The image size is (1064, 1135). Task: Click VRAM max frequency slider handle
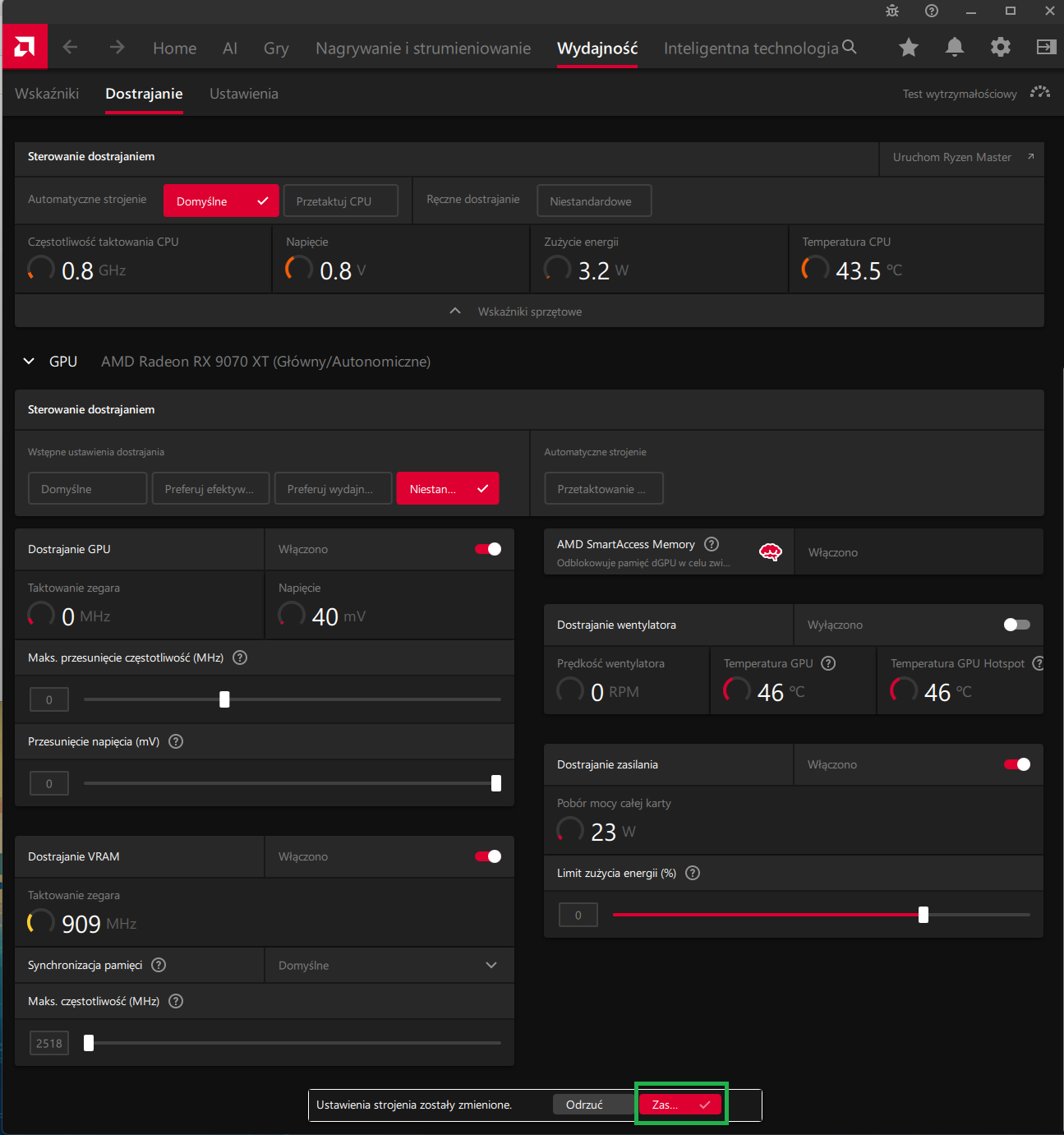pyautogui.click(x=89, y=1043)
